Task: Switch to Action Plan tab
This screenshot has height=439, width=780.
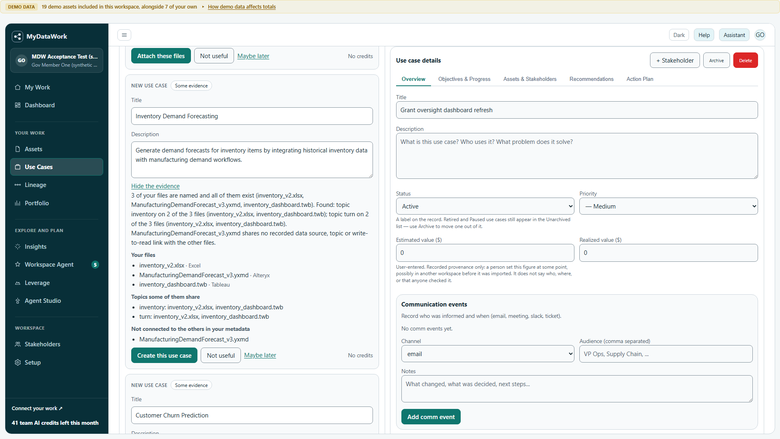Action: pos(640,79)
